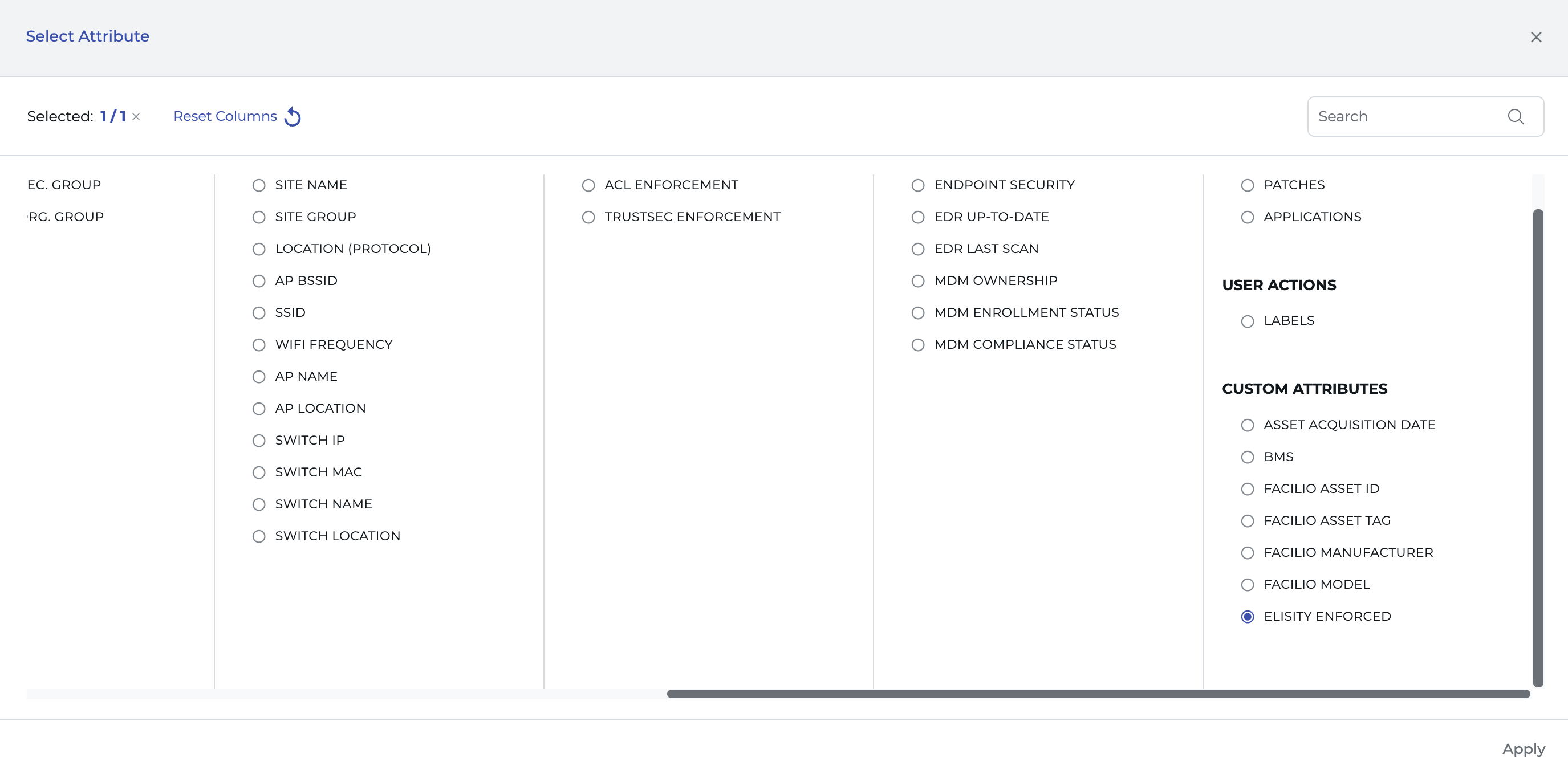
Task: Choose the ACL Enforcement attribute
Action: point(588,185)
